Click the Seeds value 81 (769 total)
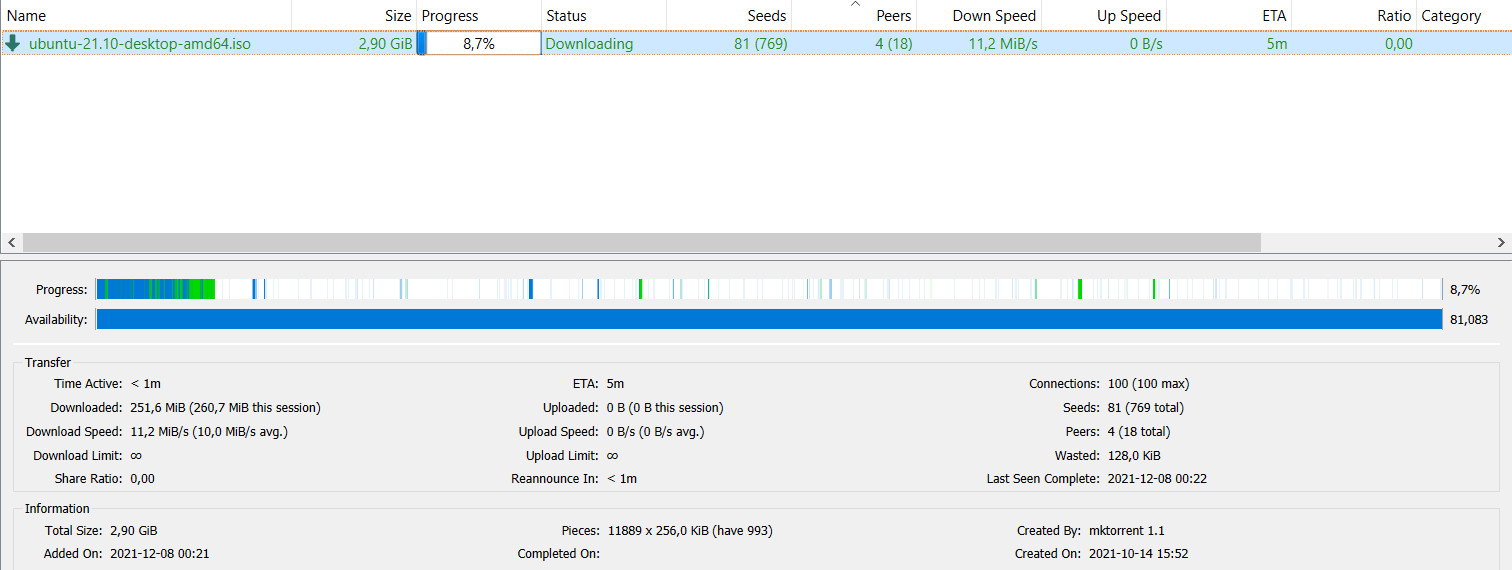This screenshot has height=570, width=1512. (1146, 408)
